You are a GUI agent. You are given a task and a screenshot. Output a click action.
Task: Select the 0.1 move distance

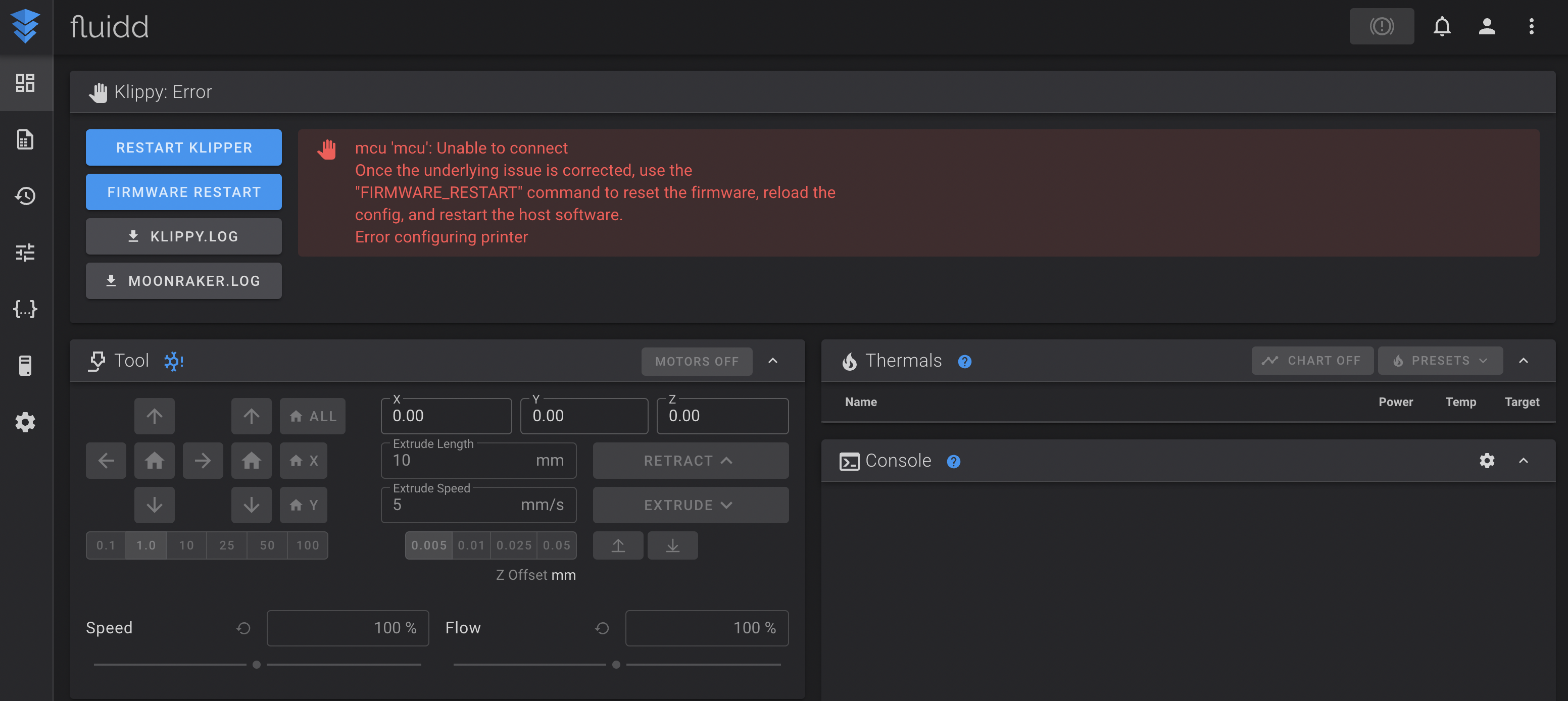click(x=106, y=545)
